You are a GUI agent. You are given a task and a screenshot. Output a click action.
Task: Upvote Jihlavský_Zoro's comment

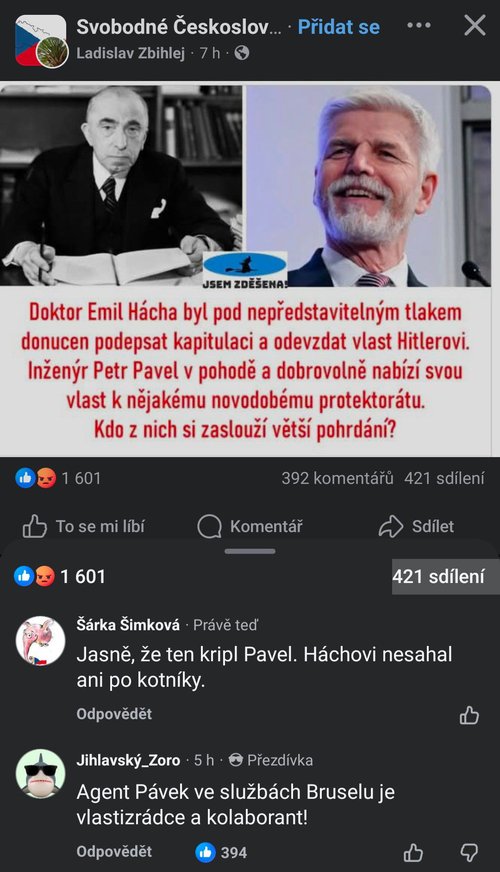[413, 852]
